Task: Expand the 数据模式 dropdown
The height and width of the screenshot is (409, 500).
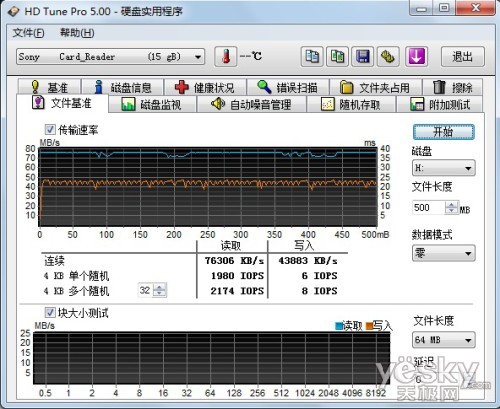Action: [x=444, y=253]
